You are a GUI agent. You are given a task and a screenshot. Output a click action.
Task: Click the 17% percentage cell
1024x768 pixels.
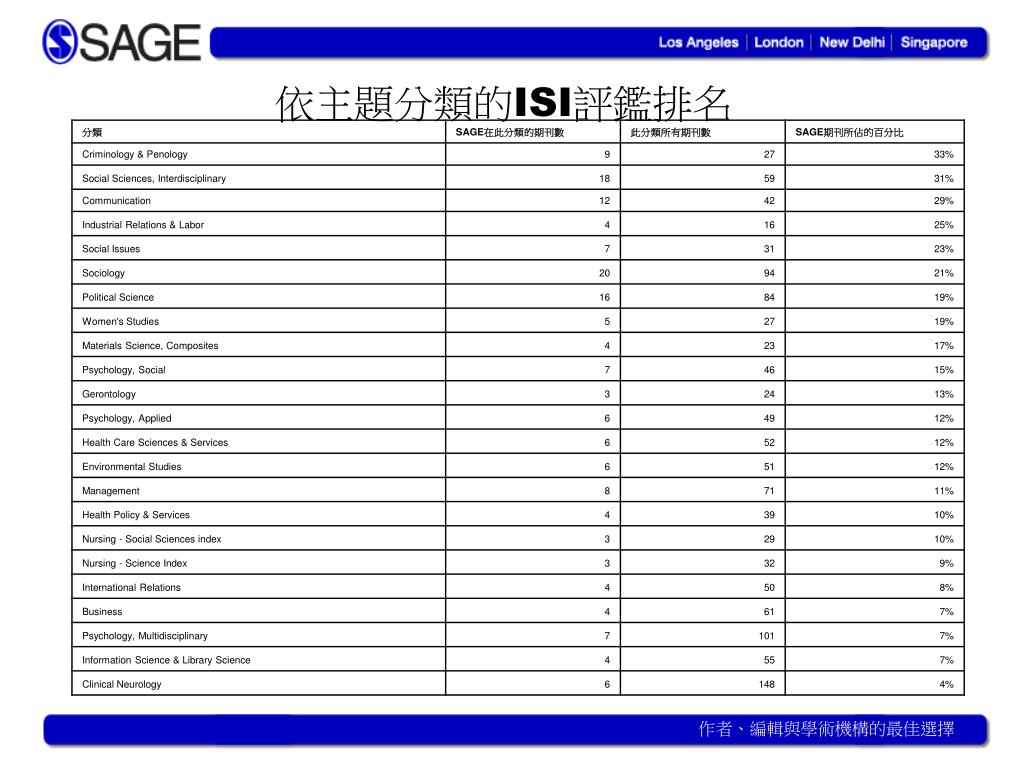coord(943,345)
